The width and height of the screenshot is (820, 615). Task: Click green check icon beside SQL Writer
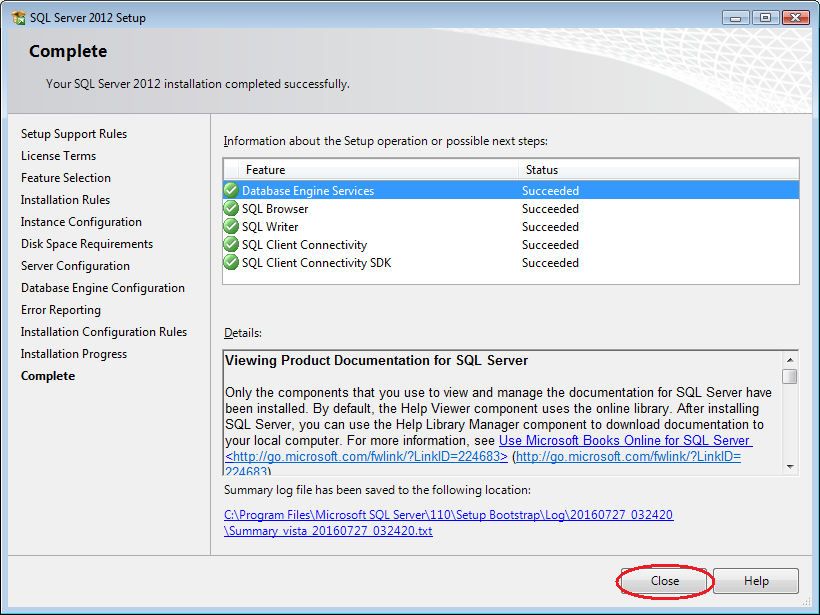click(231, 226)
